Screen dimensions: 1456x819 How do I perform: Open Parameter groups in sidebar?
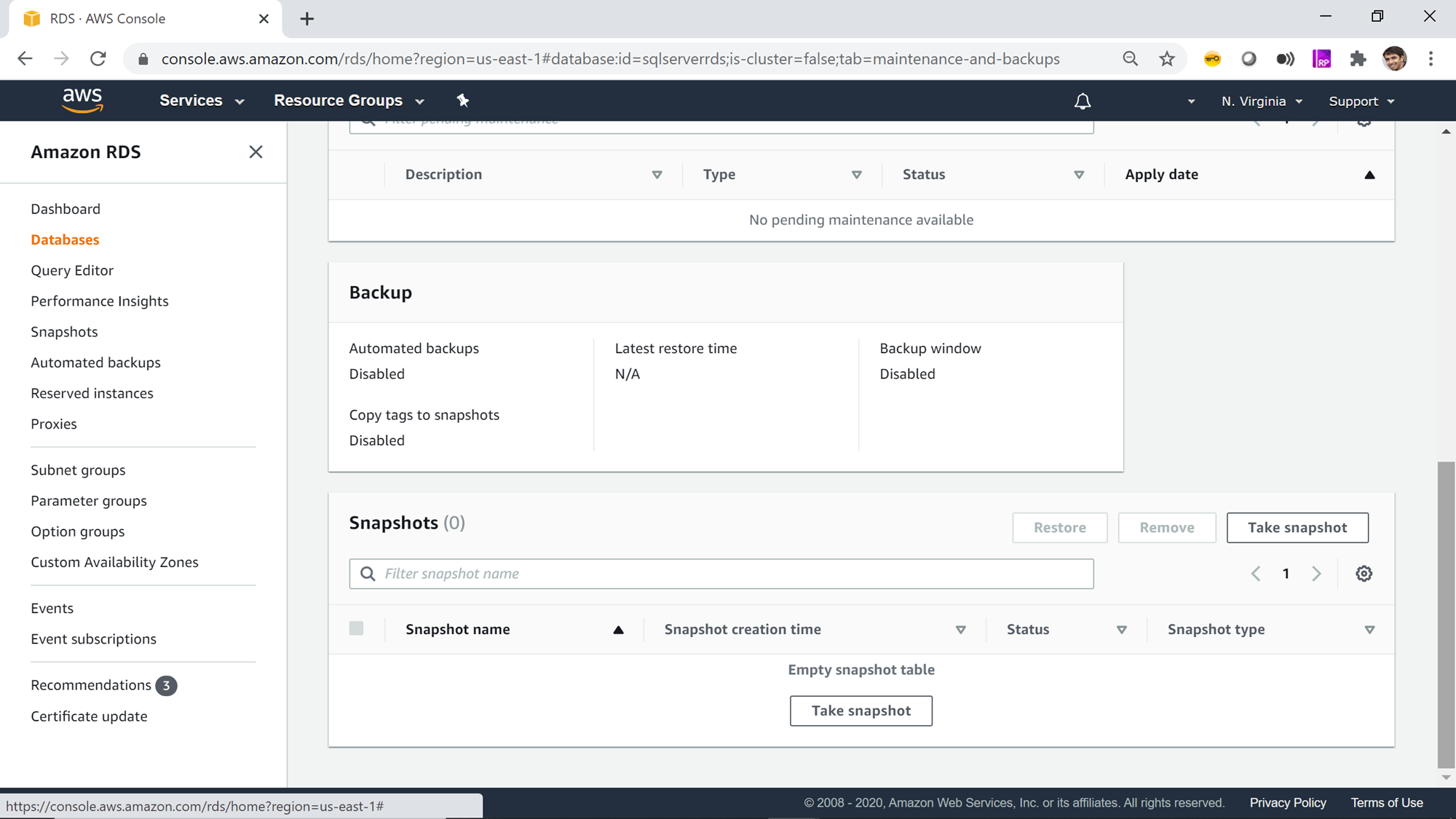89,501
